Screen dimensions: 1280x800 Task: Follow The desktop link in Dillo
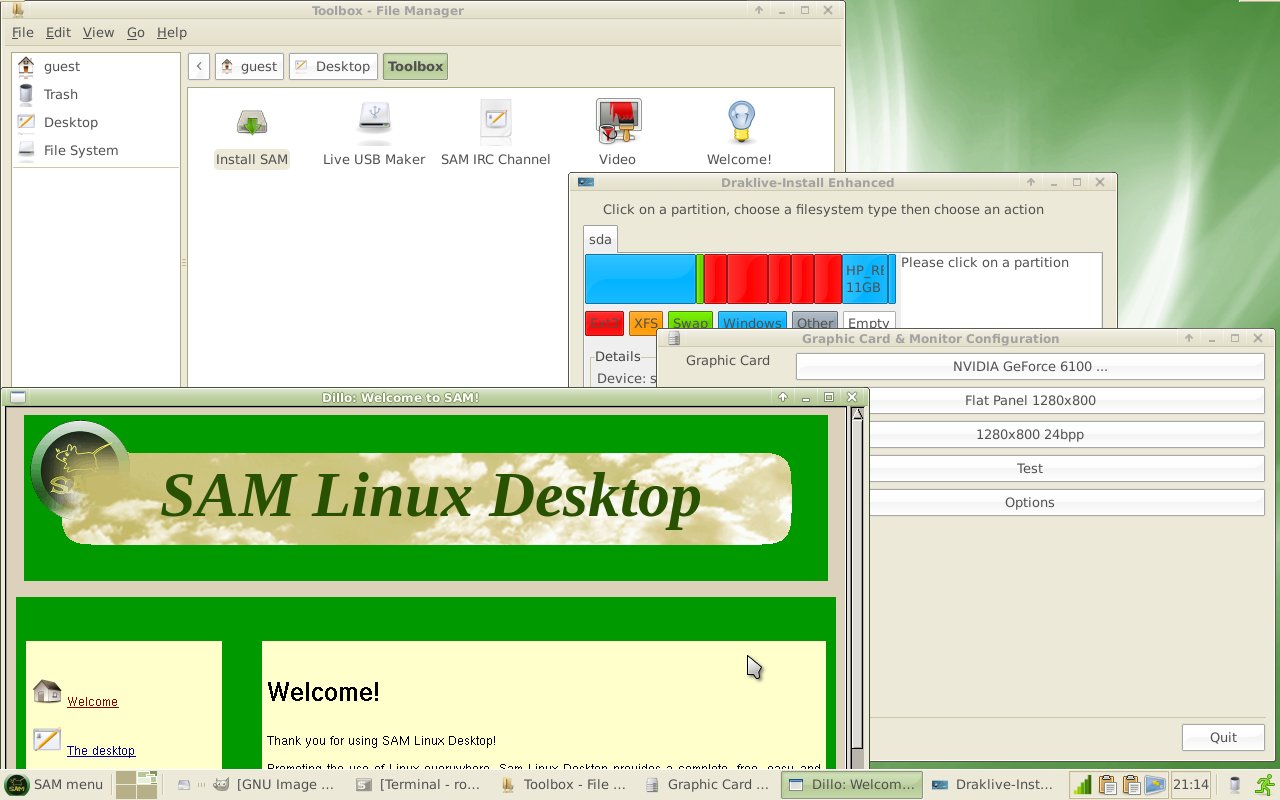click(101, 751)
